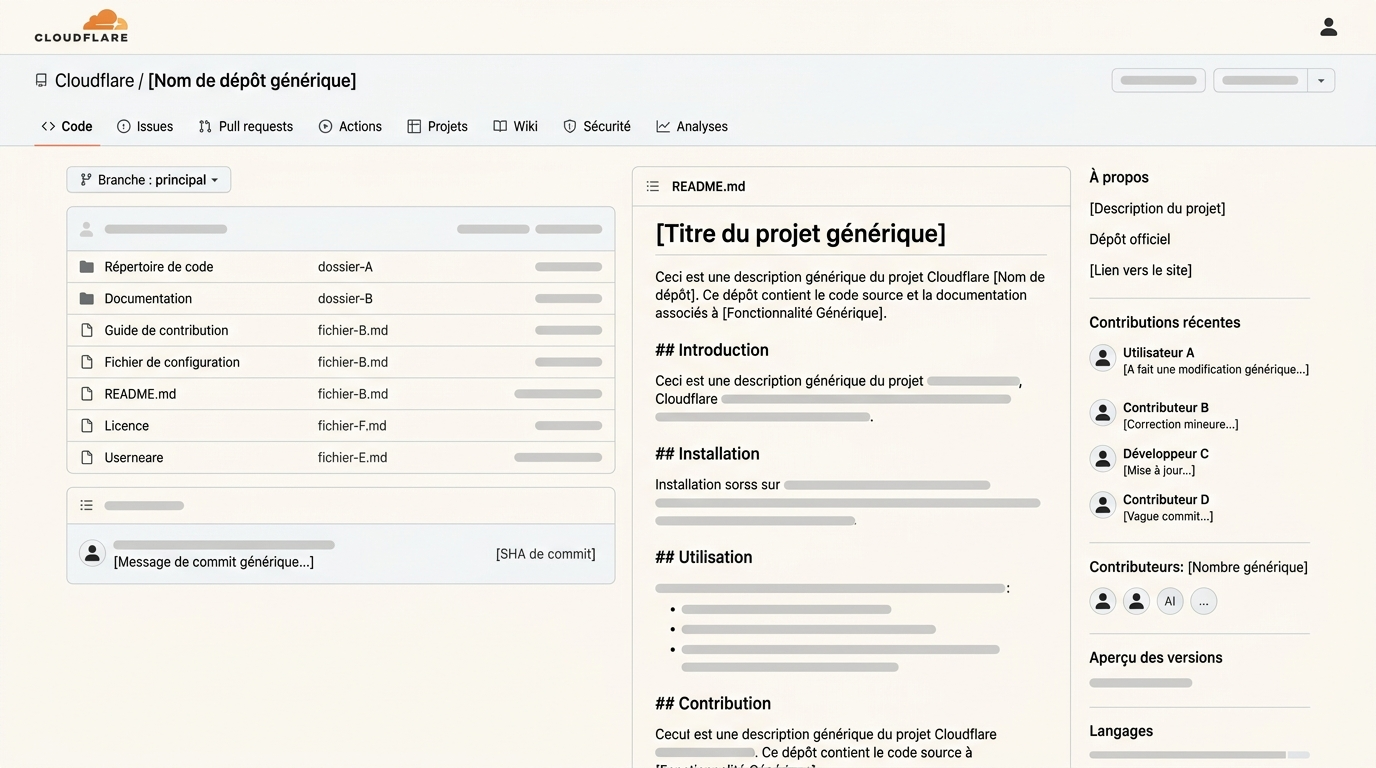This screenshot has height=768, width=1376.
Task: Open the Répertoire de code folder
Action: coord(159,267)
